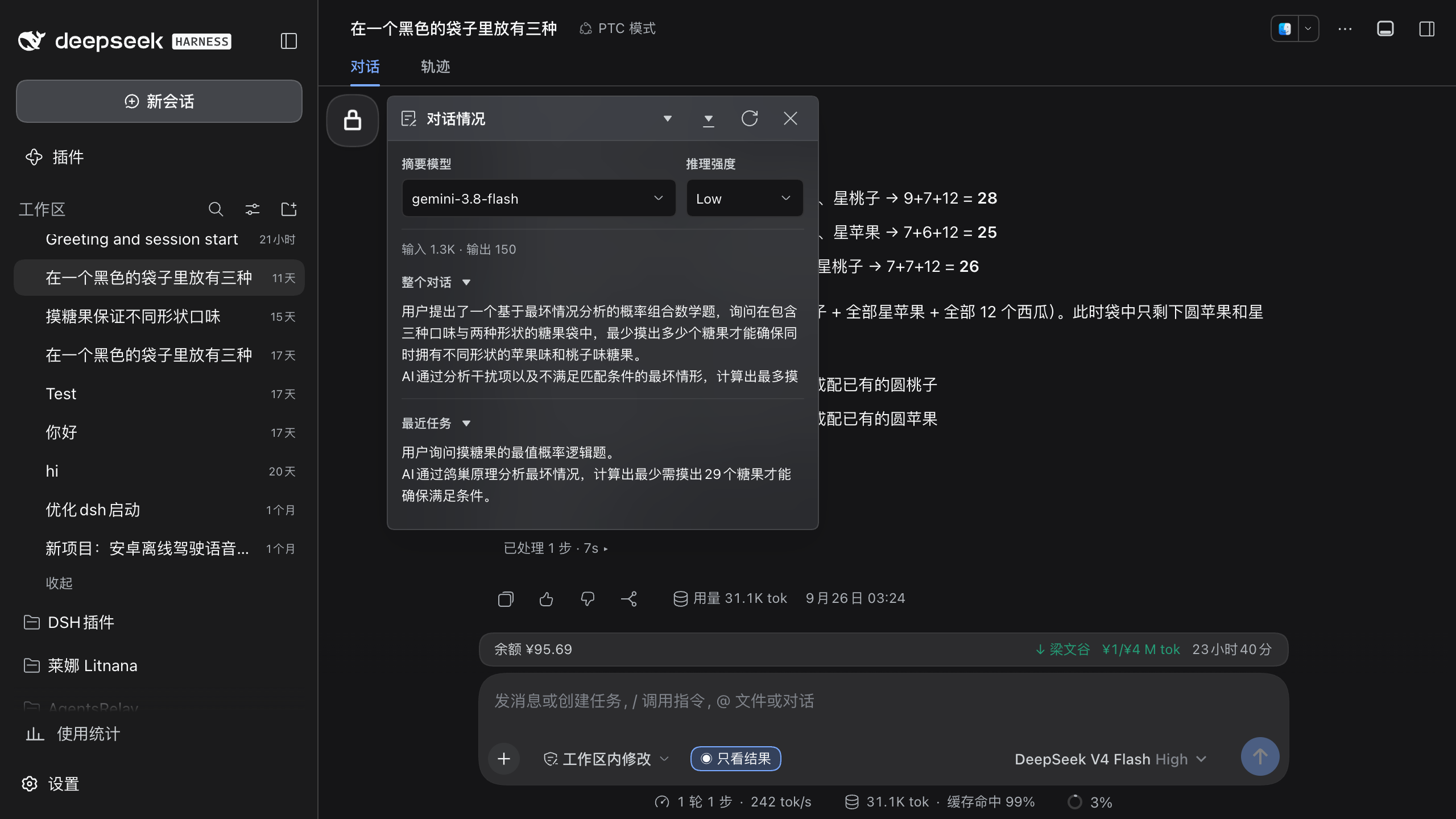This screenshot has width=1456, height=819.
Task: Add attachment with the plus button
Action: (x=504, y=759)
